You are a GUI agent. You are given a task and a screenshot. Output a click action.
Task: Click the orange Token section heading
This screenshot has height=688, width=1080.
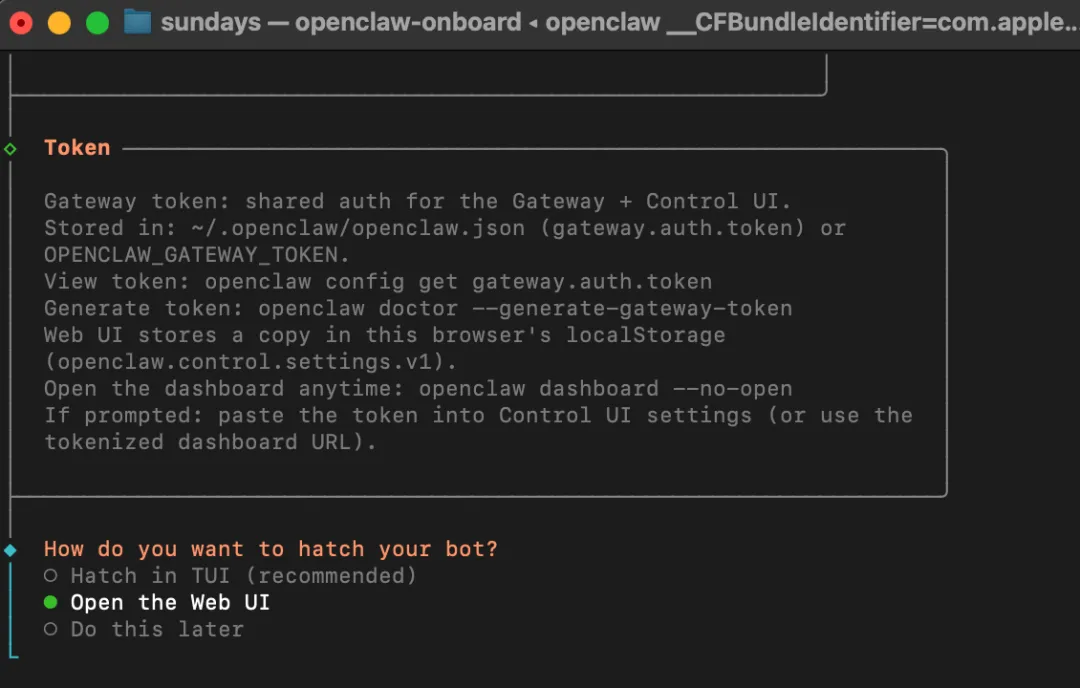coord(77,148)
